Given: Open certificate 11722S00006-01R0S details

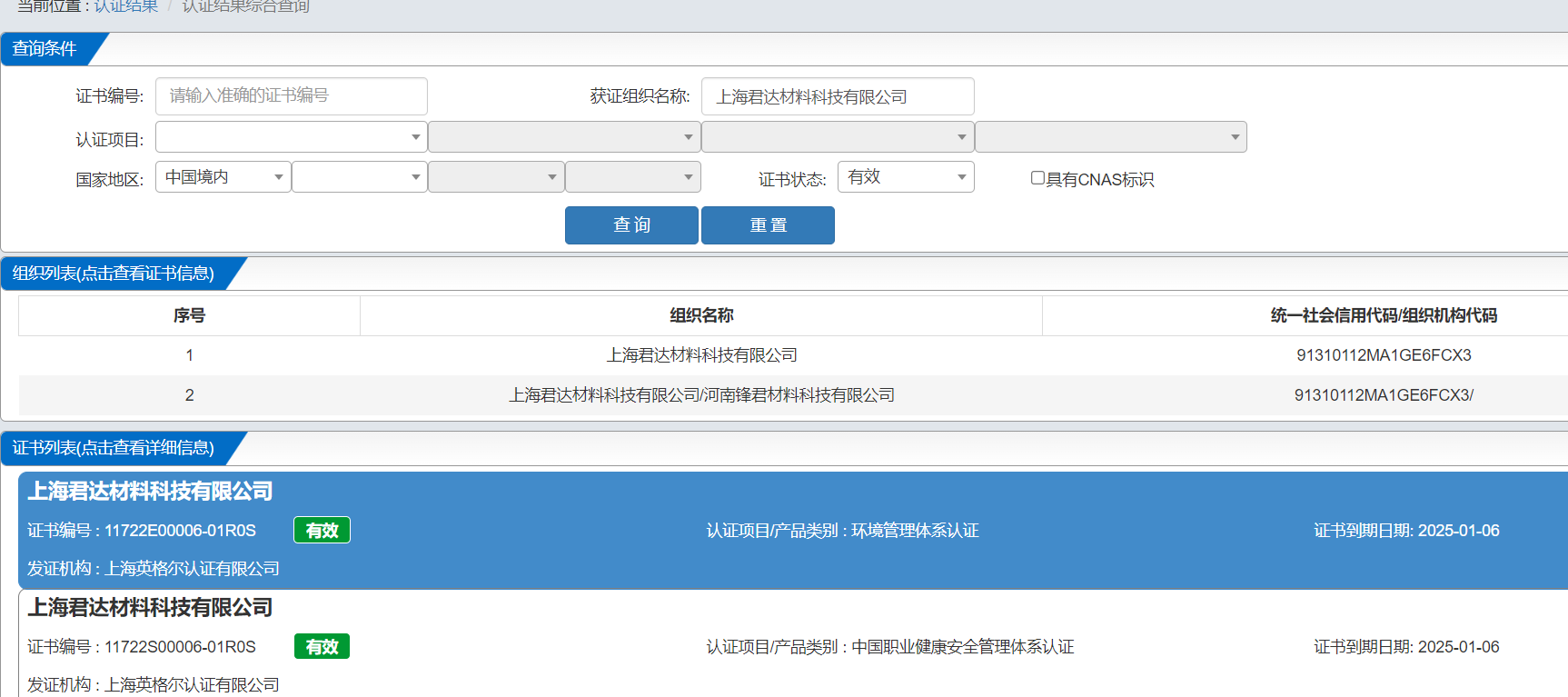Looking at the screenshot, I should pyautogui.click(x=142, y=647).
